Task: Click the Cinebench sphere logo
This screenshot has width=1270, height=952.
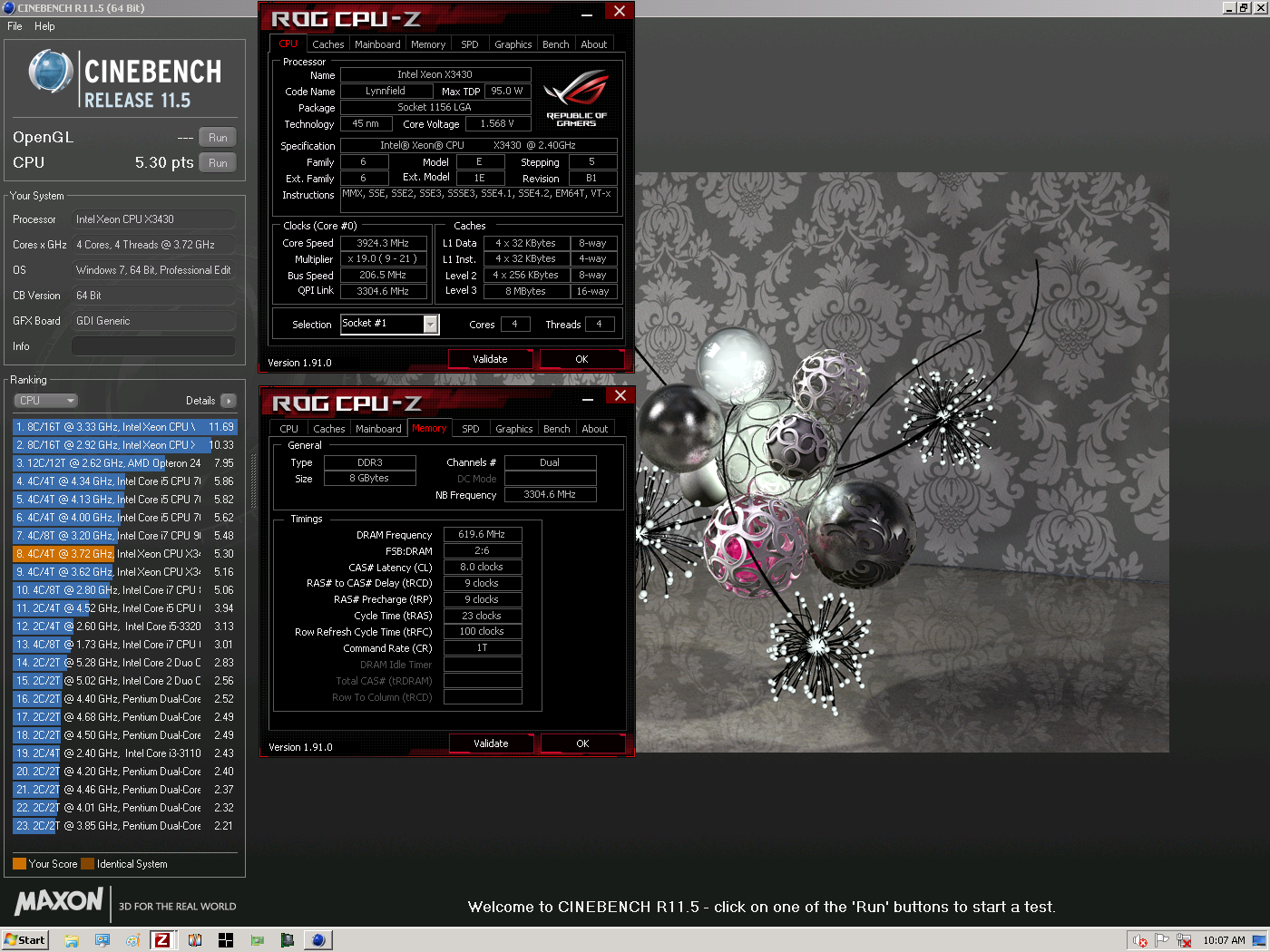Action: pyautogui.click(x=51, y=72)
